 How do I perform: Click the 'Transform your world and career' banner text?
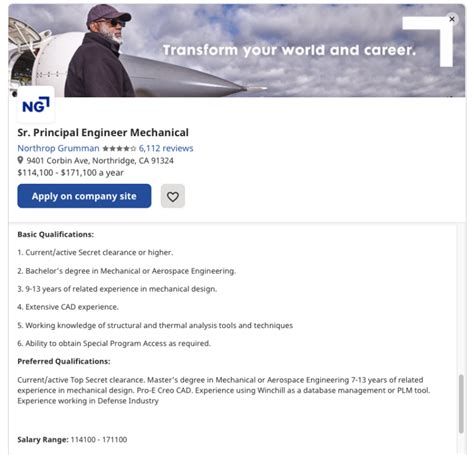click(x=289, y=50)
